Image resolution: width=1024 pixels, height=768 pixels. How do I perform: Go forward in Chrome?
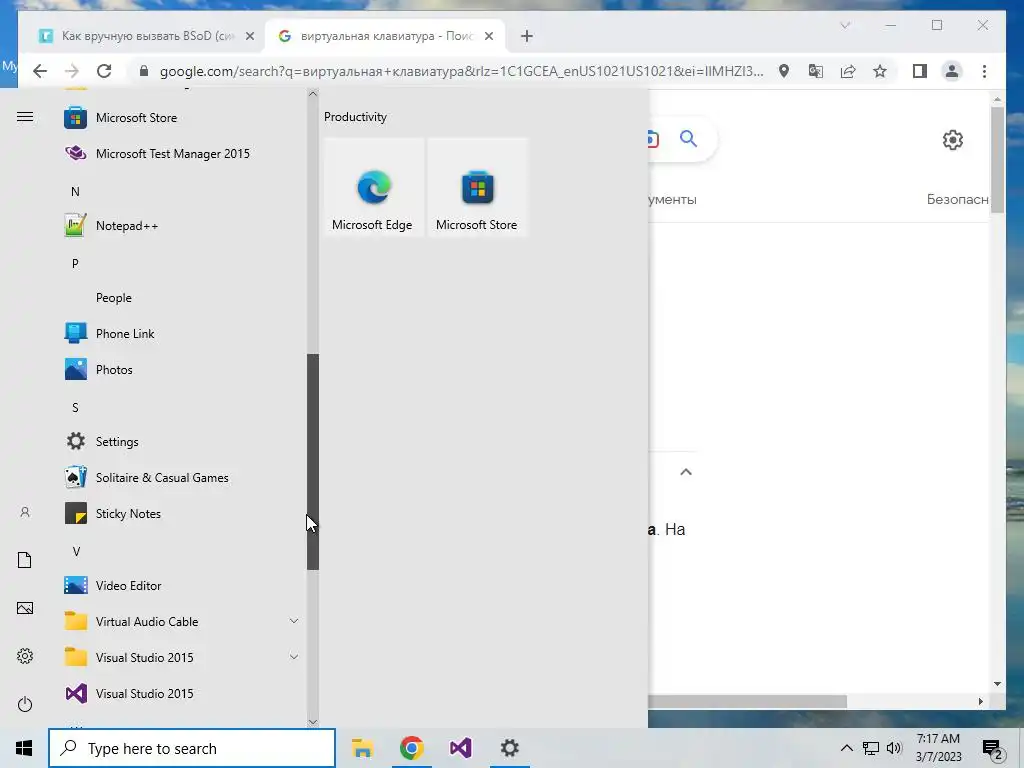click(x=72, y=71)
